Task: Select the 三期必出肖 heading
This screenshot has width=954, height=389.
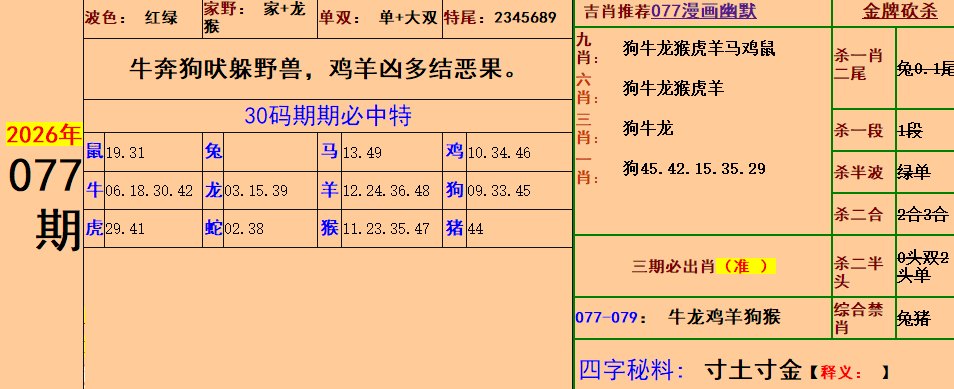Action: click(674, 266)
